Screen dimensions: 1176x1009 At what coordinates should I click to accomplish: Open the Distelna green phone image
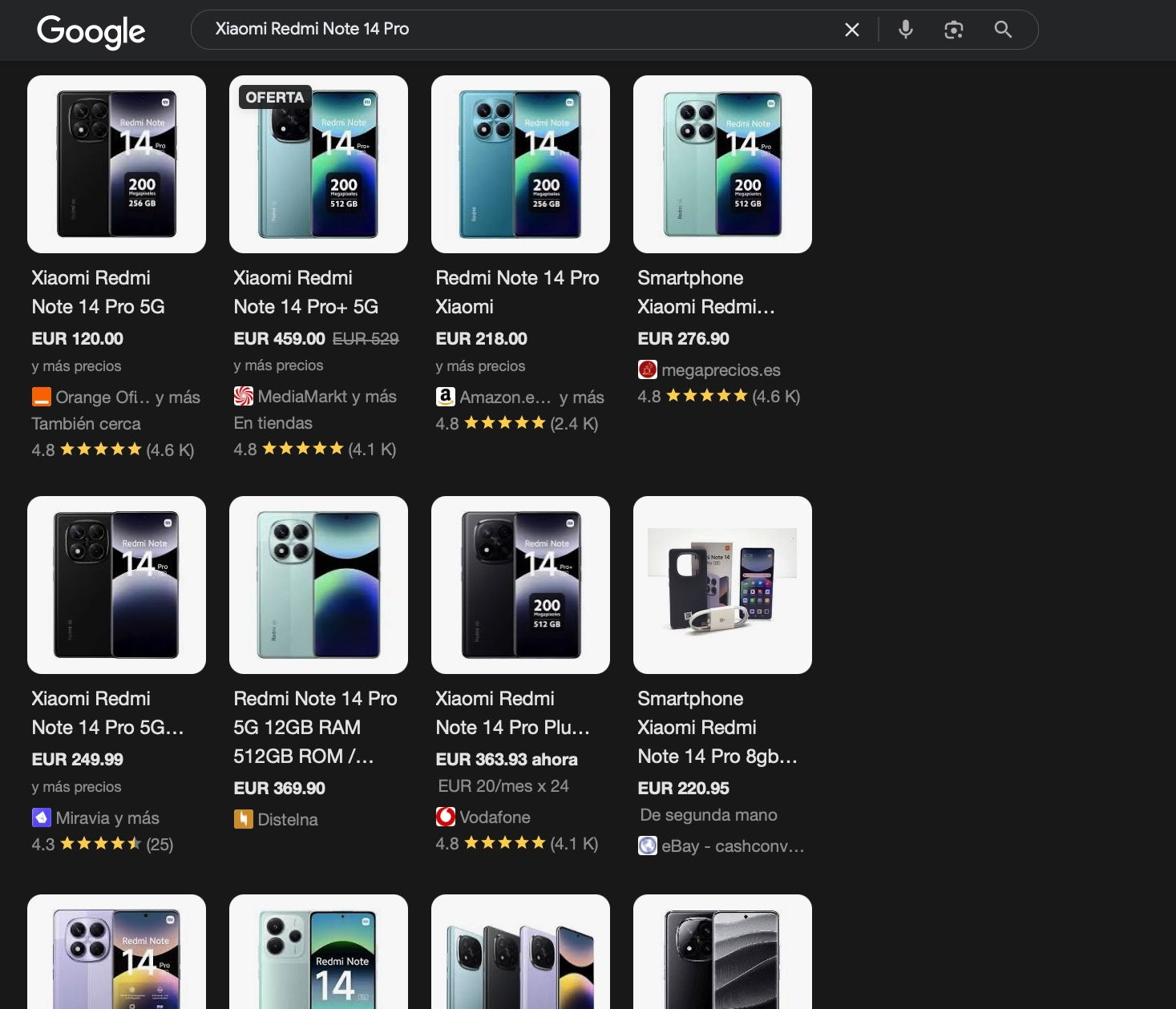[318, 585]
